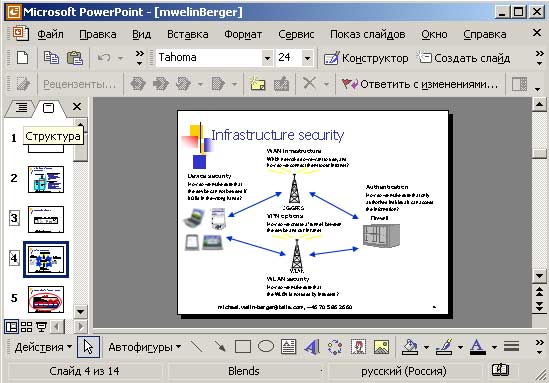
Task: Start slide show from view buttons
Action: (42, 327)
